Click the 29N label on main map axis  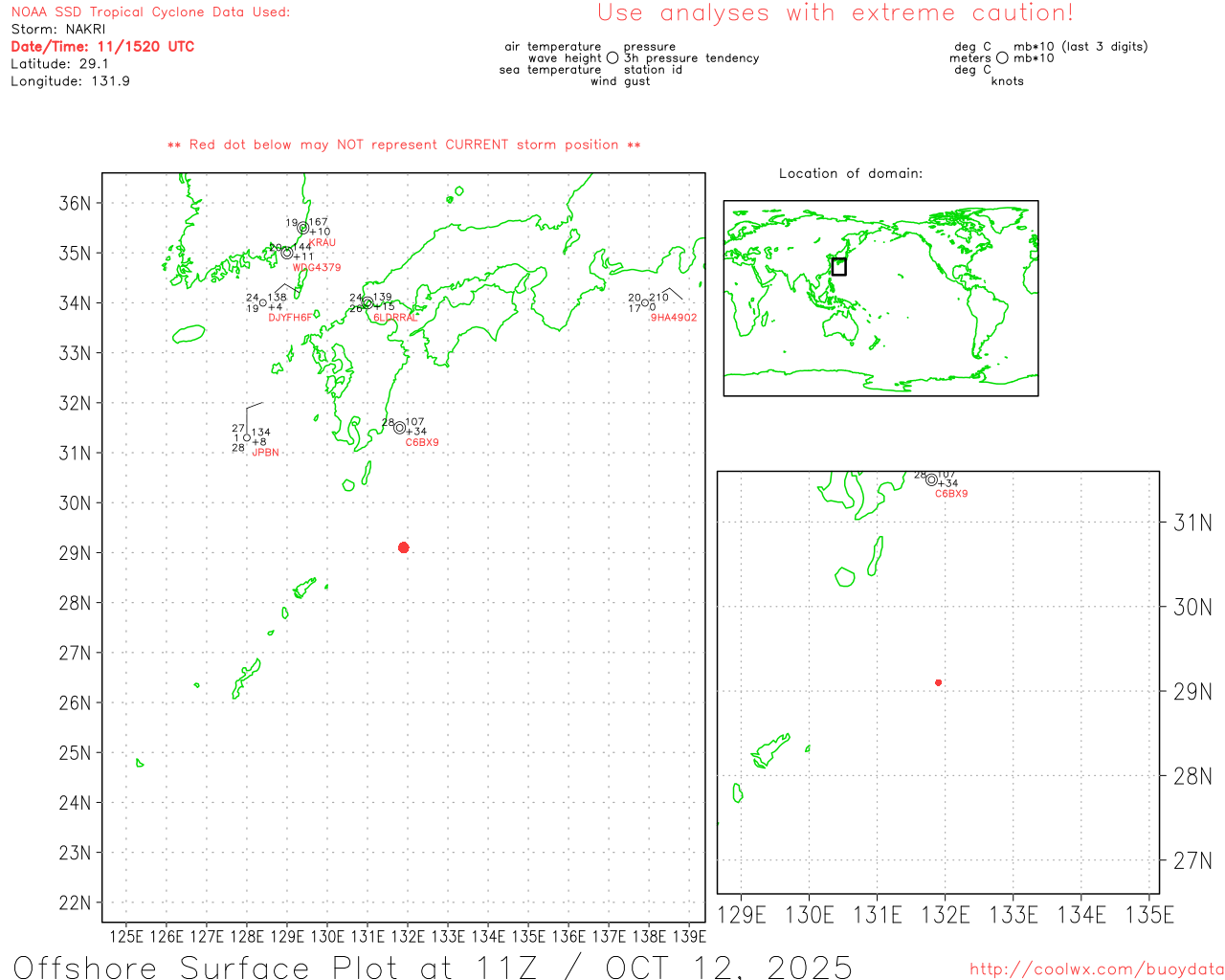point(76,553)
